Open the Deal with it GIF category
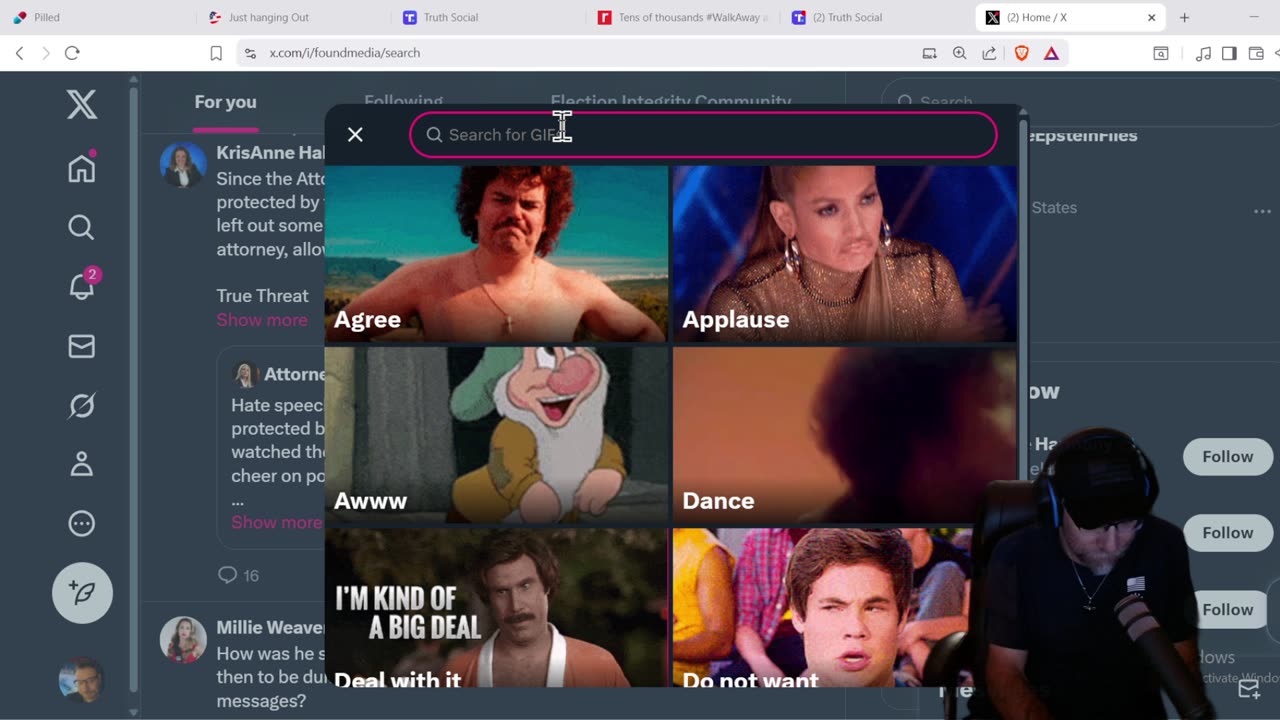Image resolution: width=1280 pixels, height=720 pixels. pos(496,607)
